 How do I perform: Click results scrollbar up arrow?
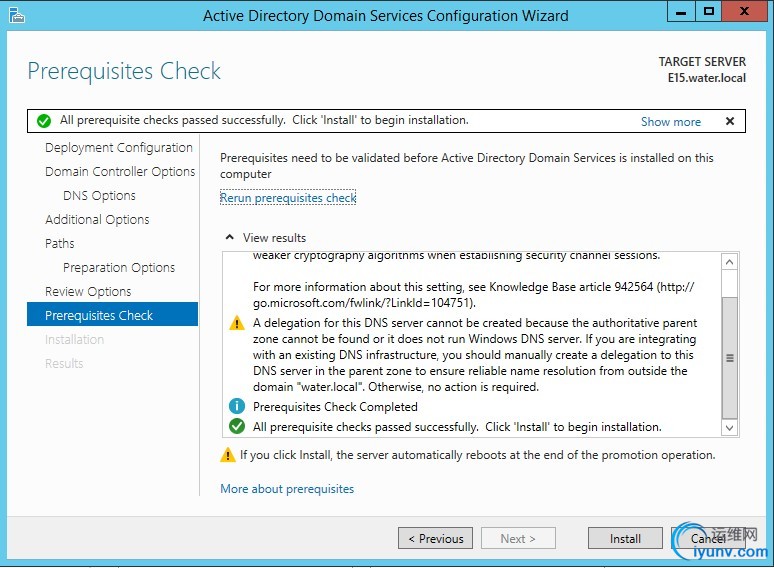tap(730, 262)
